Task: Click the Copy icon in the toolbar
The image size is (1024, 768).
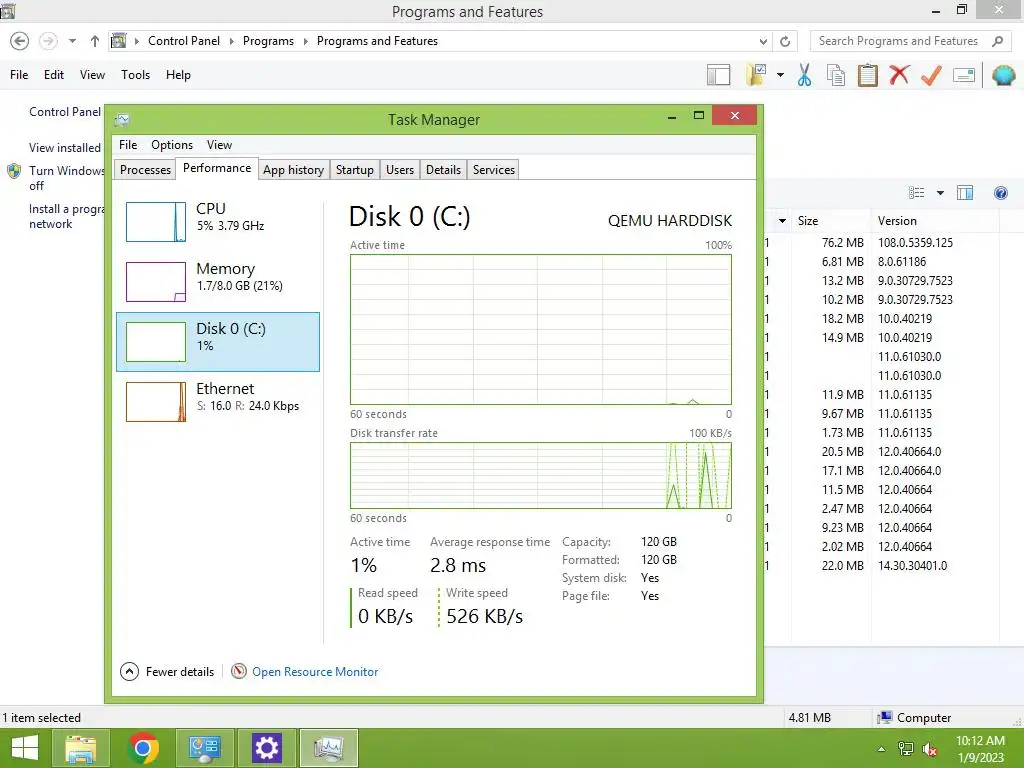Action: coord(836,75)
